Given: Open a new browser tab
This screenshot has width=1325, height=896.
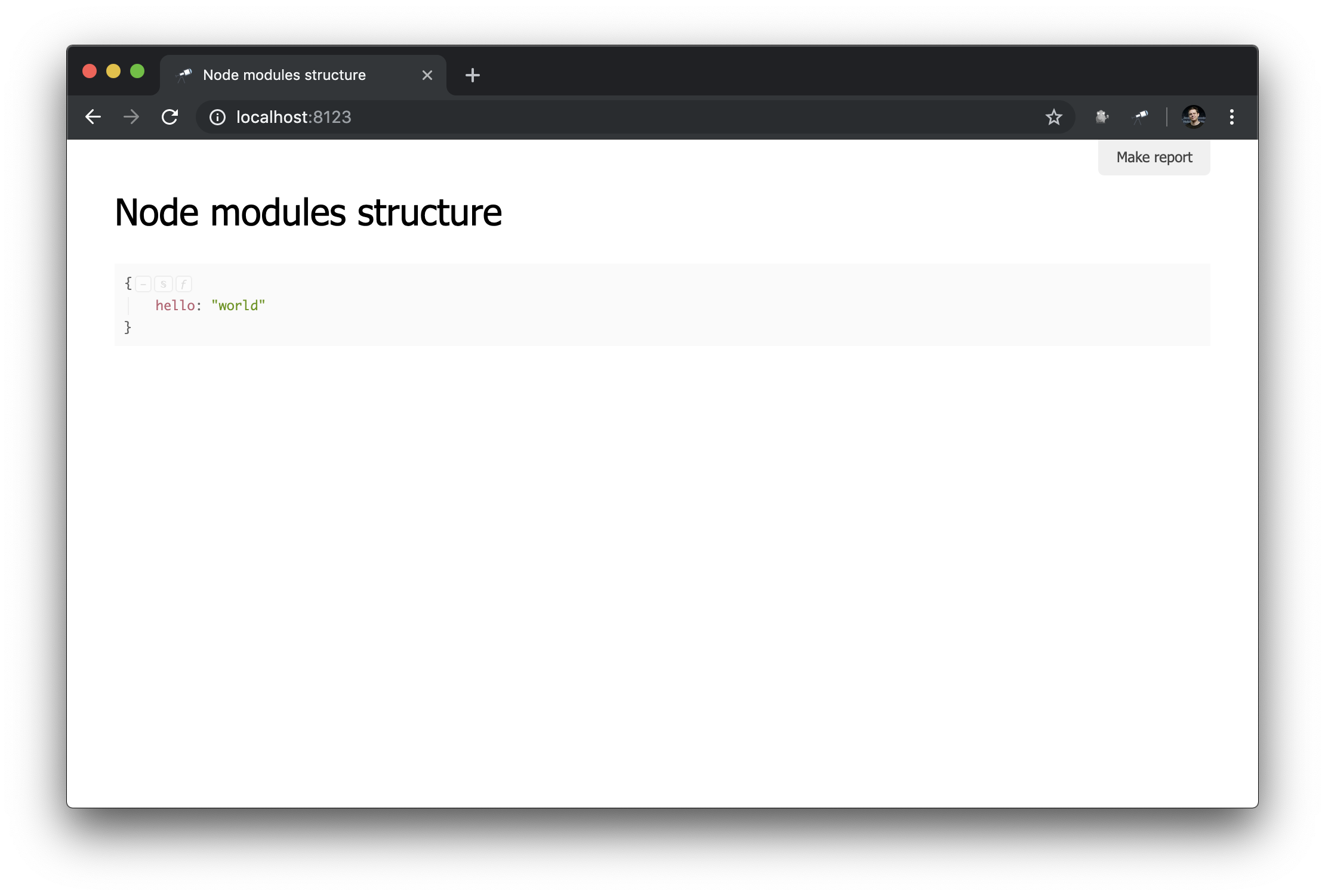Looking at the screenshot, I should pyautogui.click(x=473, y=75).
